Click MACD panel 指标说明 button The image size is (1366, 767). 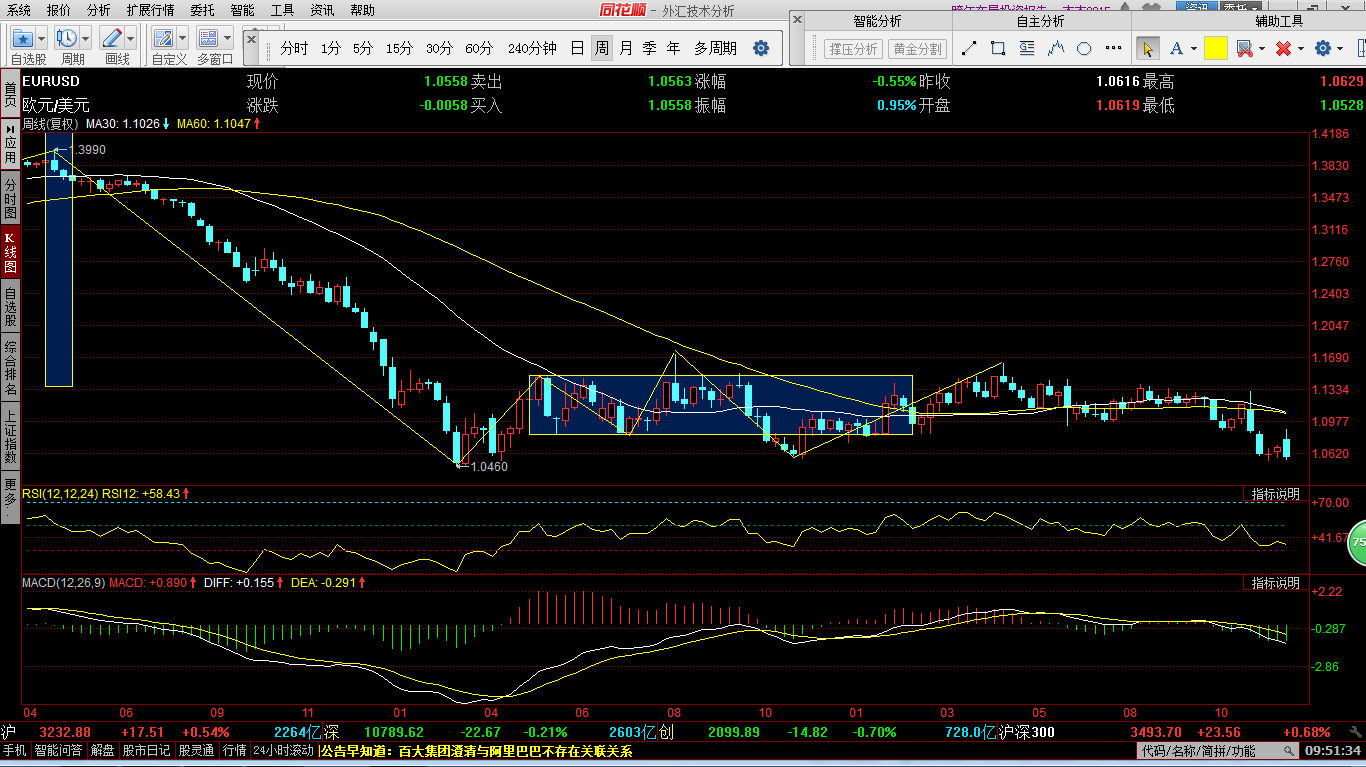[x=1276, y=583]
